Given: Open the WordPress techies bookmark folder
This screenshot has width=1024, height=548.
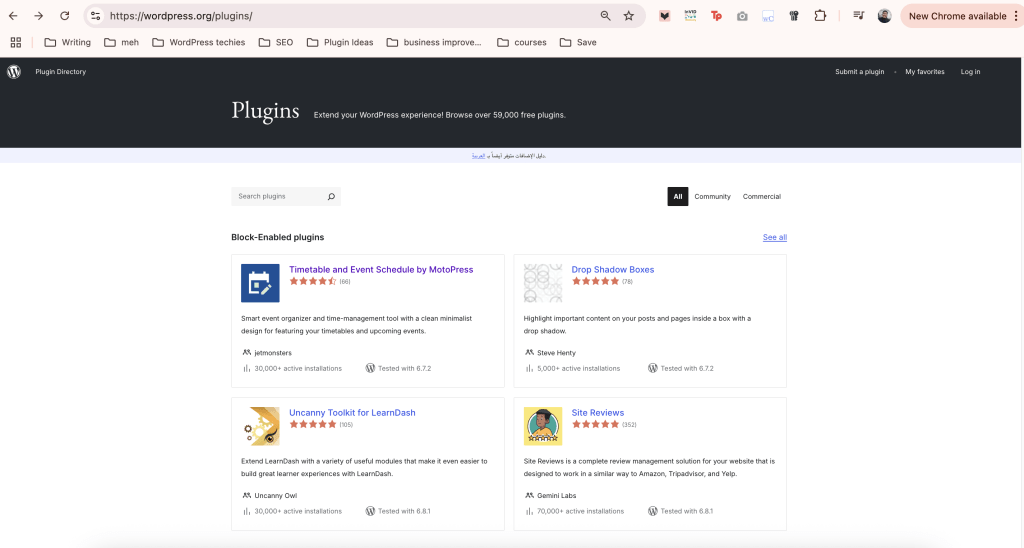Looking at the screenshot, I should (x=198, y=42).
